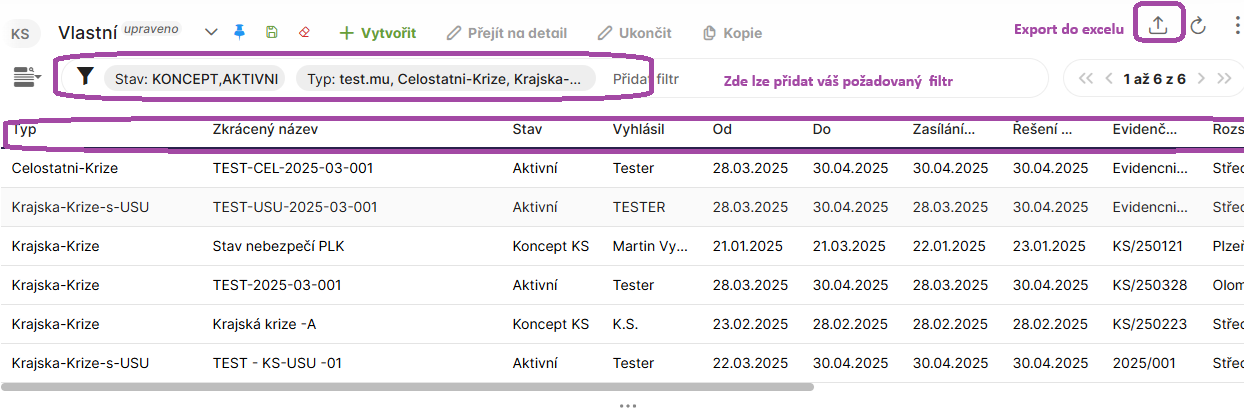The image size is (1244, 408).
Task: Open the Stav: KONCEPT,AKTIVNI filter chip
Action: [x=194, y=78]
